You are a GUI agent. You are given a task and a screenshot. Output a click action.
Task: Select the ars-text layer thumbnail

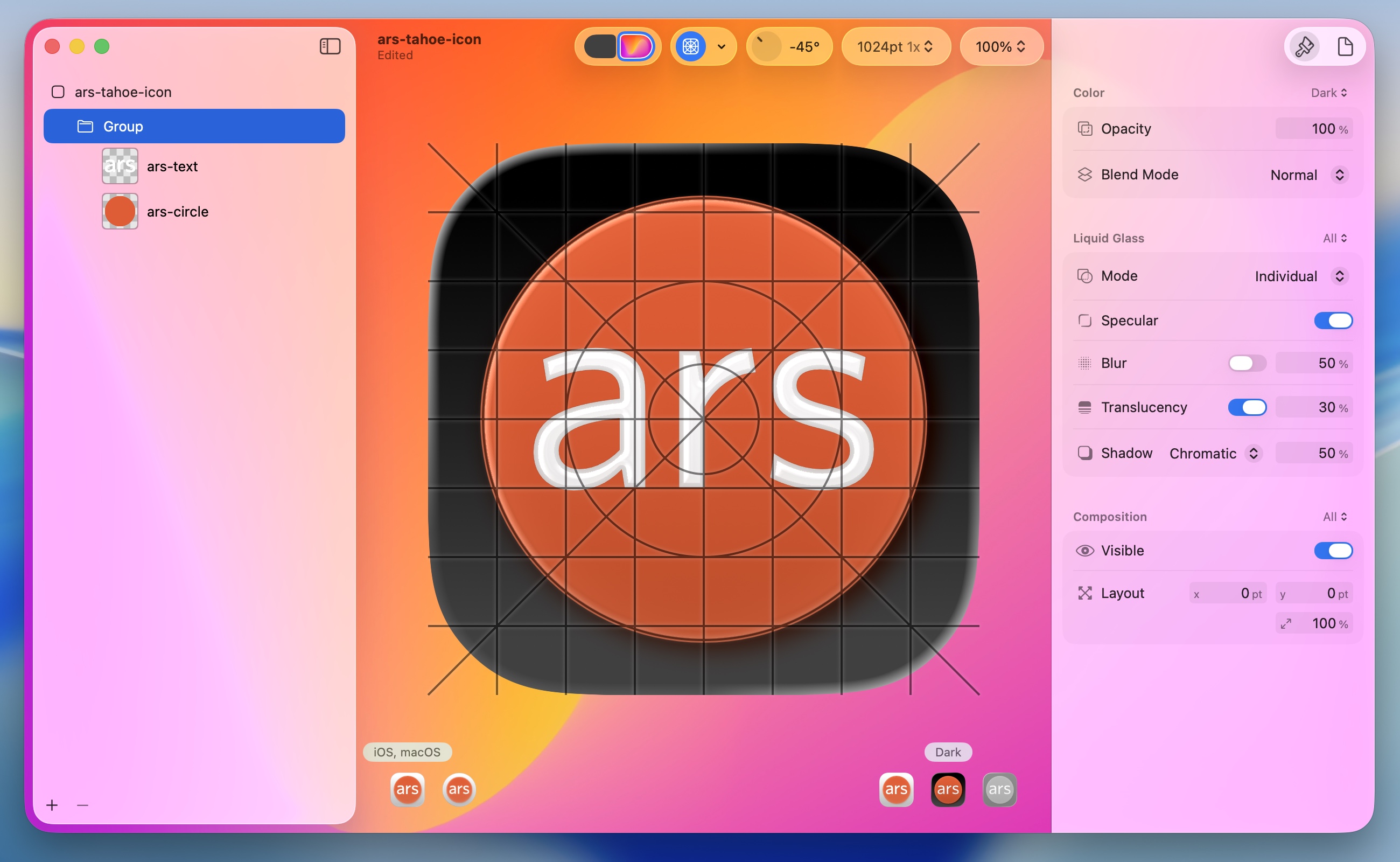(120, 166)
